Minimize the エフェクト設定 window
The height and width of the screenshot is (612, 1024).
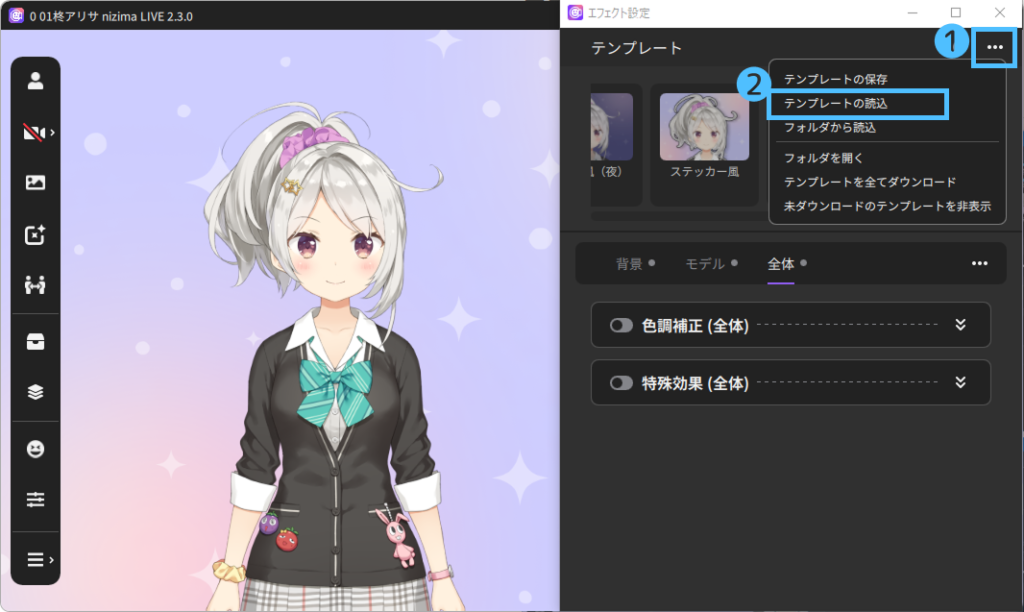pyautogui.click(x=912, y=13)
